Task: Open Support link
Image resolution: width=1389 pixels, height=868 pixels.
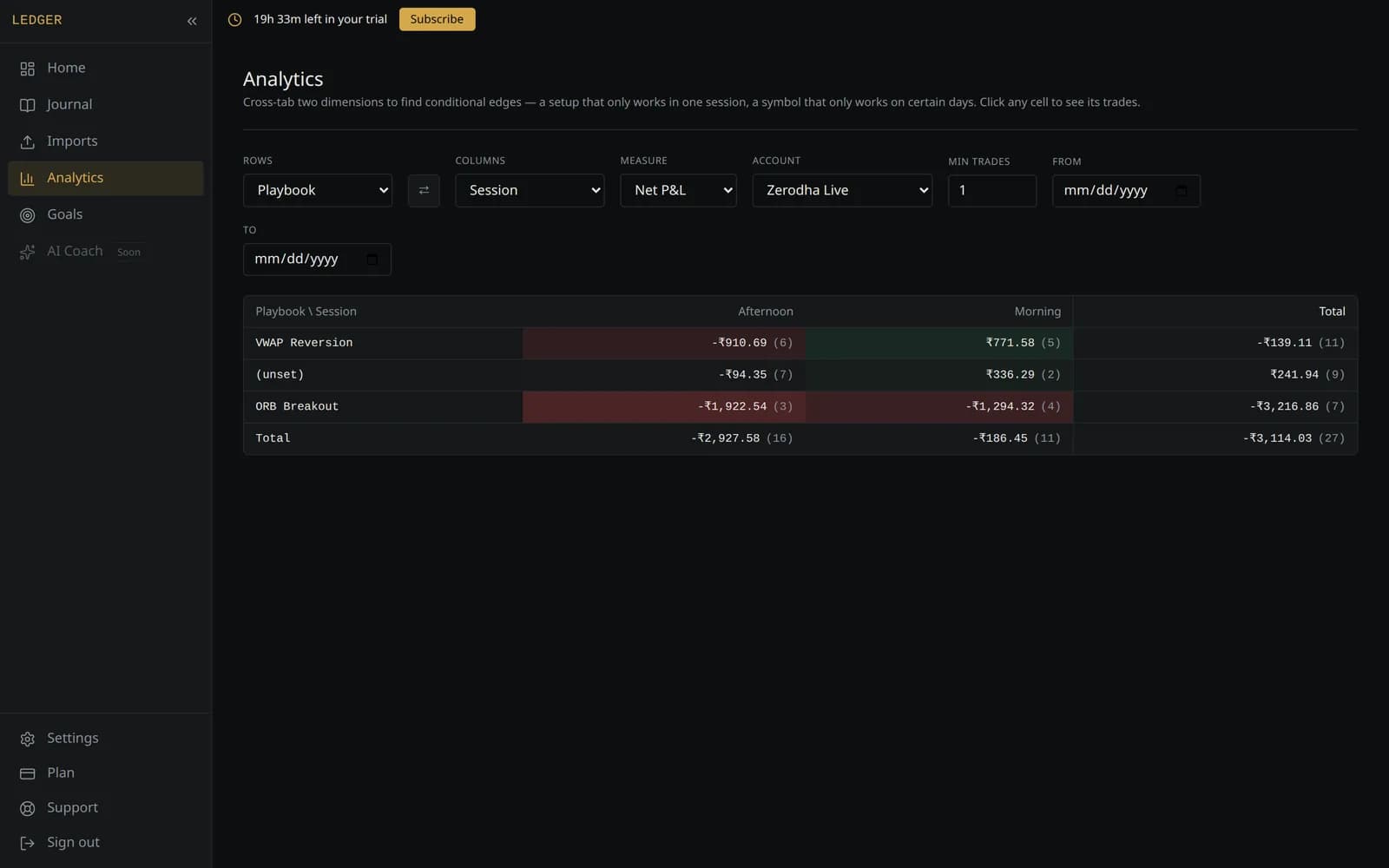Action: (x=106, y=807)
